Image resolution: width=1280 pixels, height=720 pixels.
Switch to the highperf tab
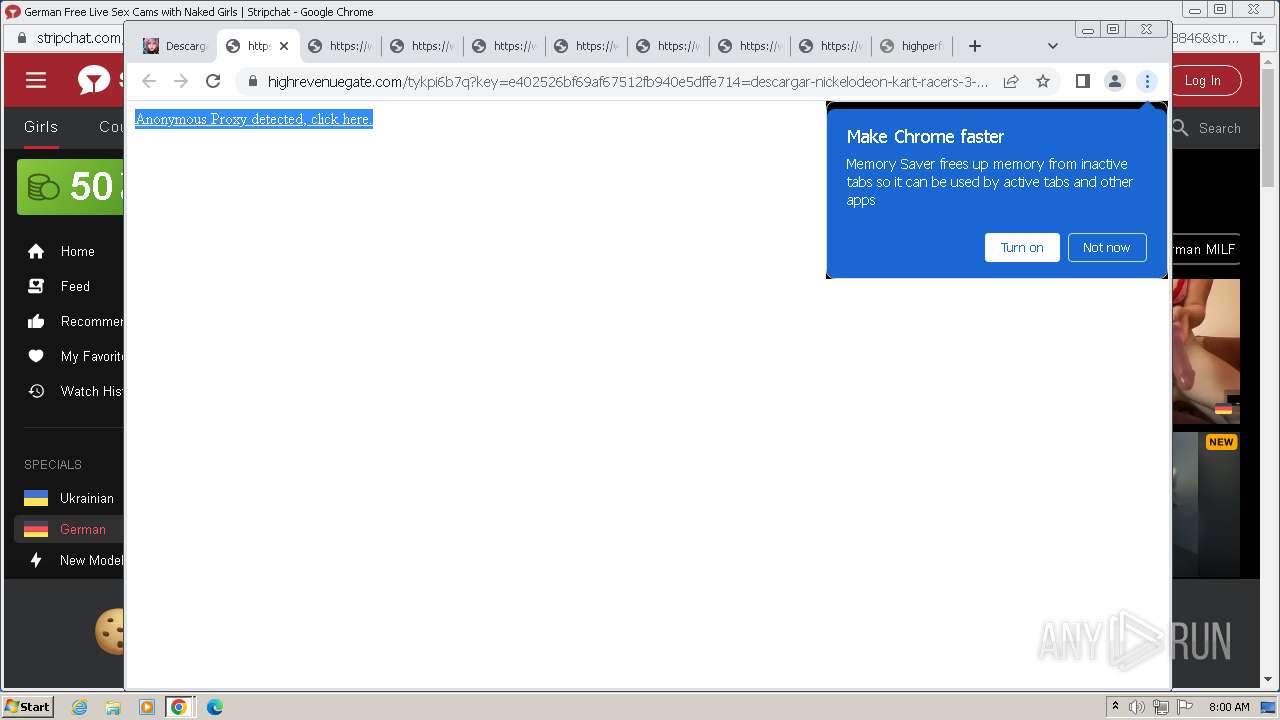click(913, 46)
